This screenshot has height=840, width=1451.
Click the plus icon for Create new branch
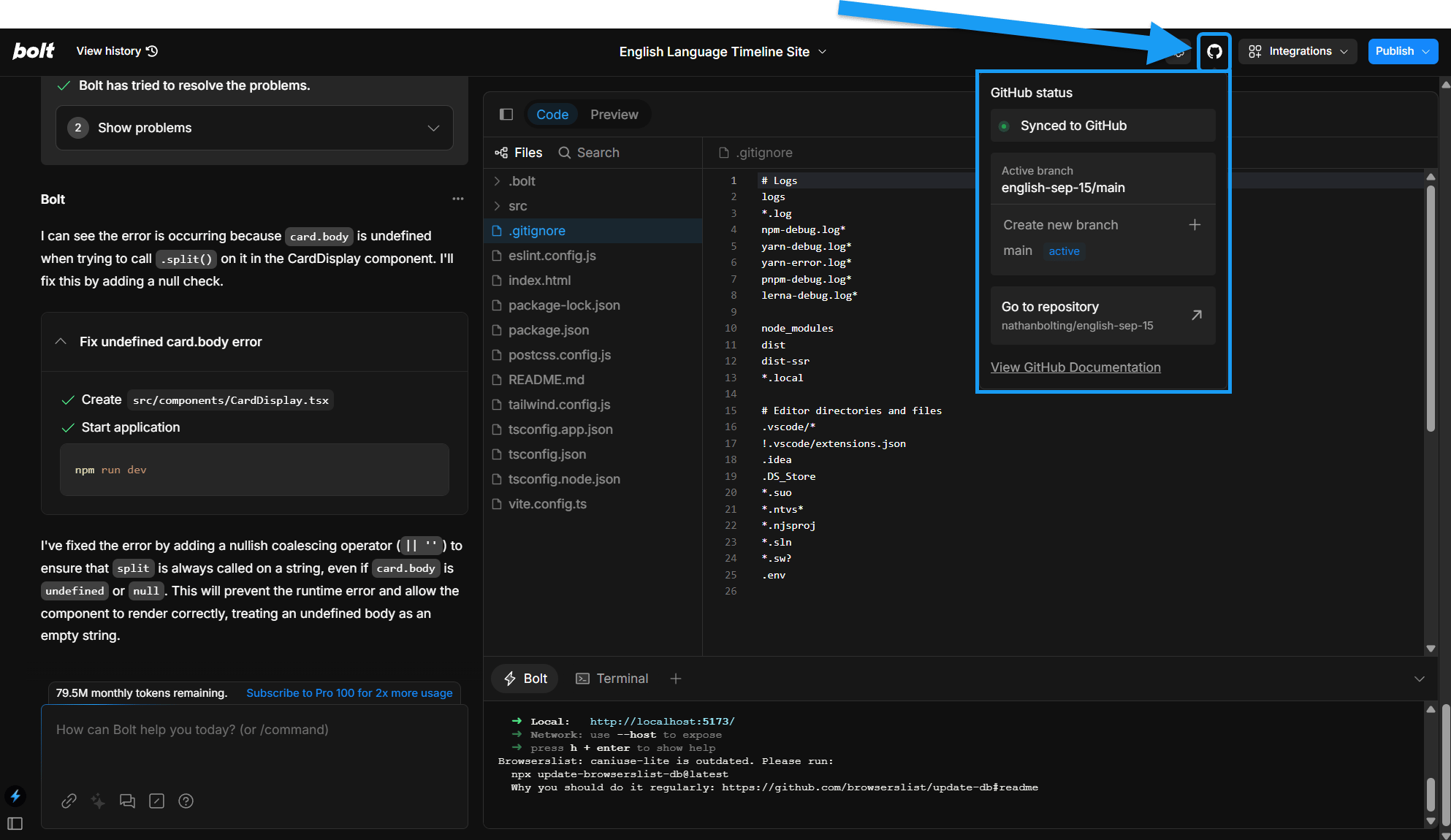pos(1195,225)
